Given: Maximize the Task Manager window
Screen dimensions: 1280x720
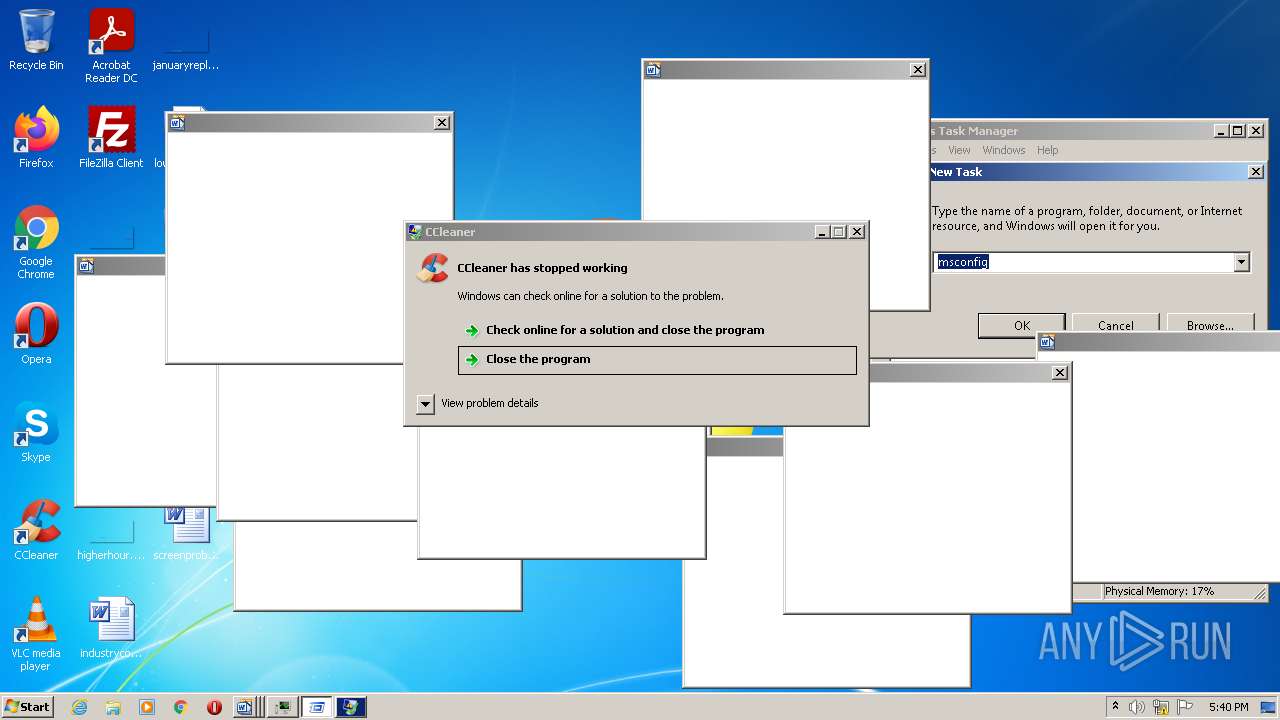Looking at the screenshot, I should pyautogui.click(x=1237, y=131).
